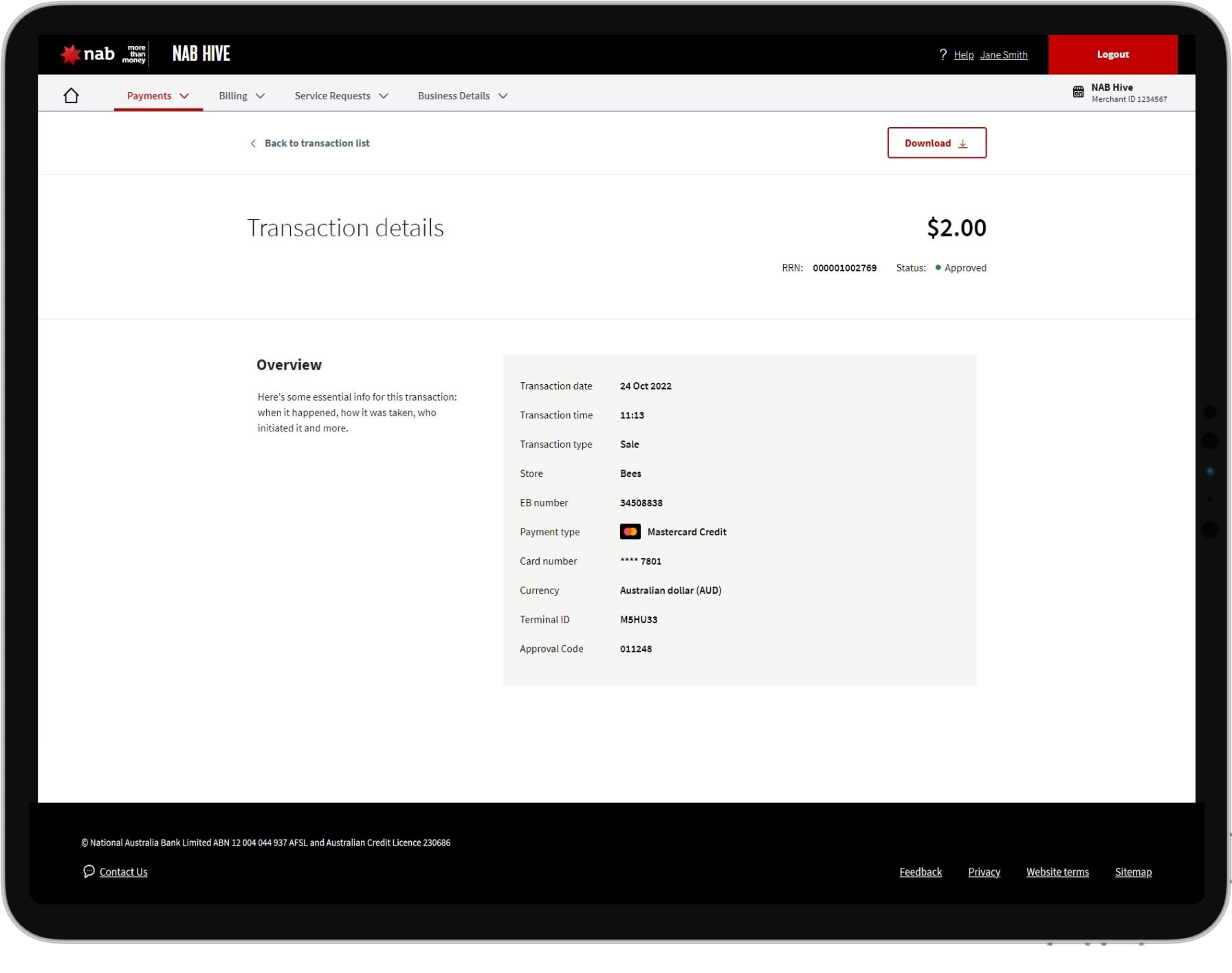Open the Jane Smith profile link

[1003, 55]
